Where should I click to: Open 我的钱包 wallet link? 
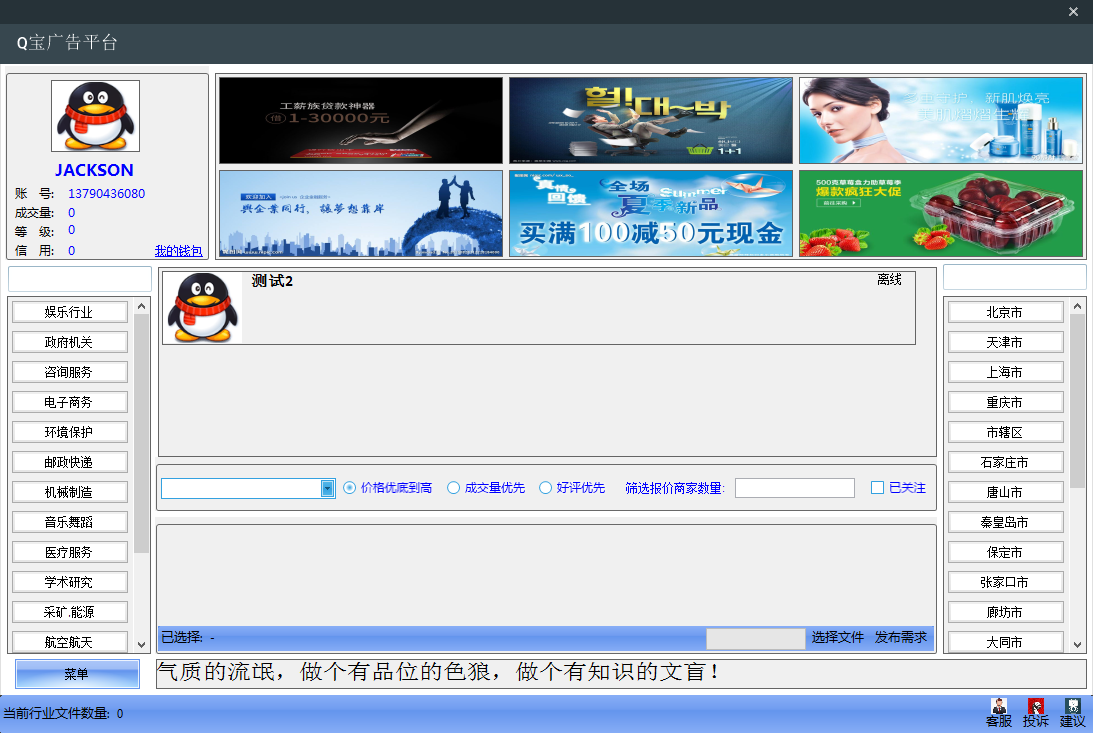coord(179,251)
